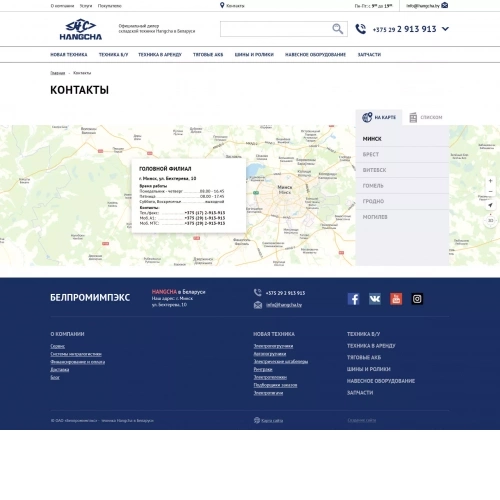This screenshot has height=500, width=500.
Task: Open the Карта сайта footer link
Action: [272, 421]
